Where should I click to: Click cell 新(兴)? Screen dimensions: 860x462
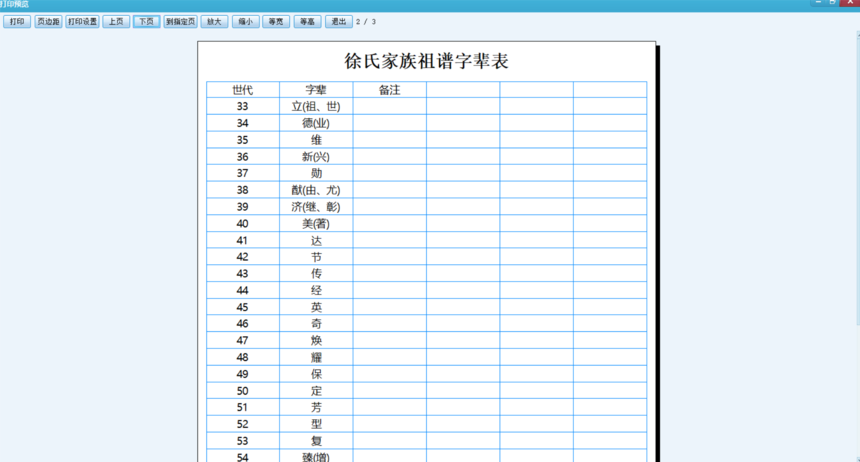click(316, 157)
